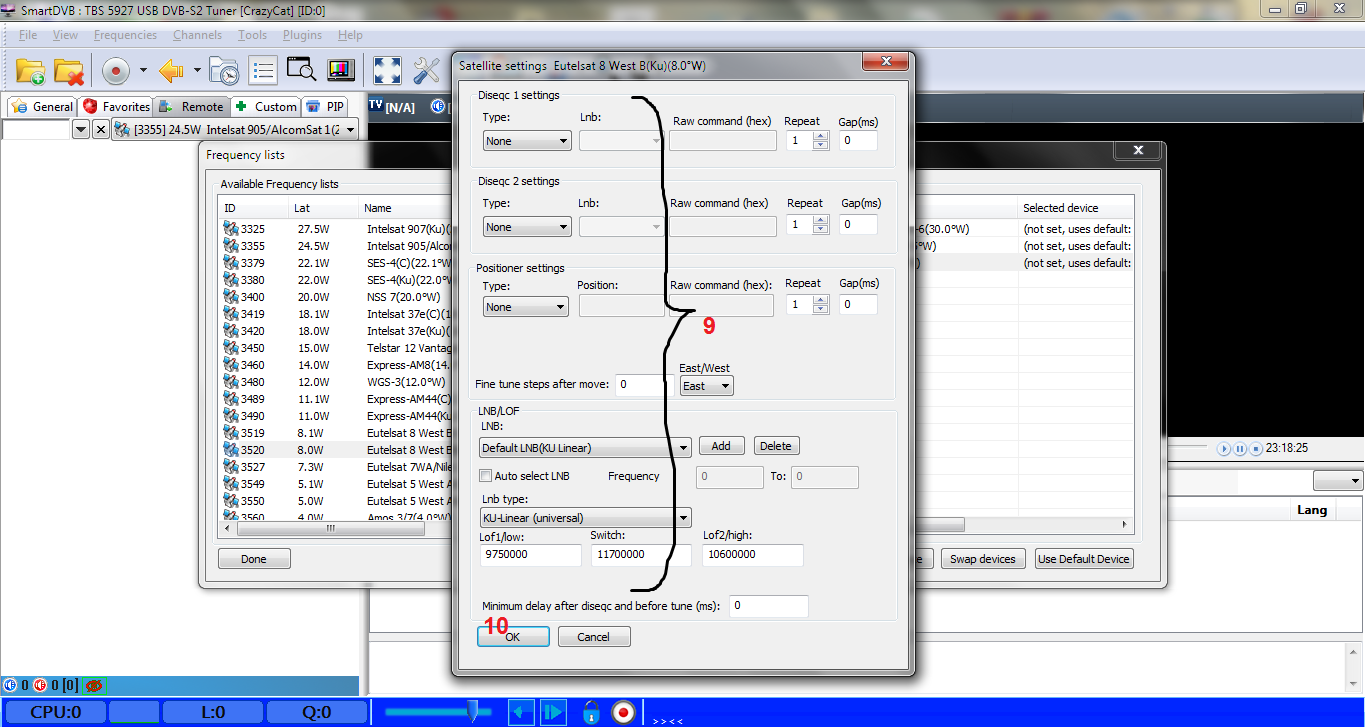This screenshot has height=727, width=1365.
Task: Open the scheduler folder-clock icon
Action: tap(224, 71)
